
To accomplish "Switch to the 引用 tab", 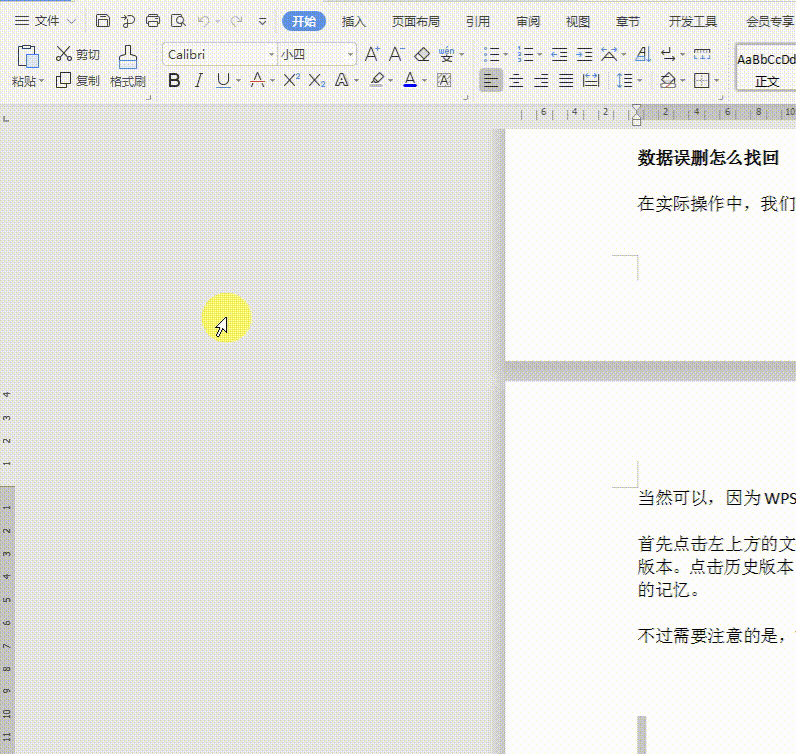I will pos(478,21).
